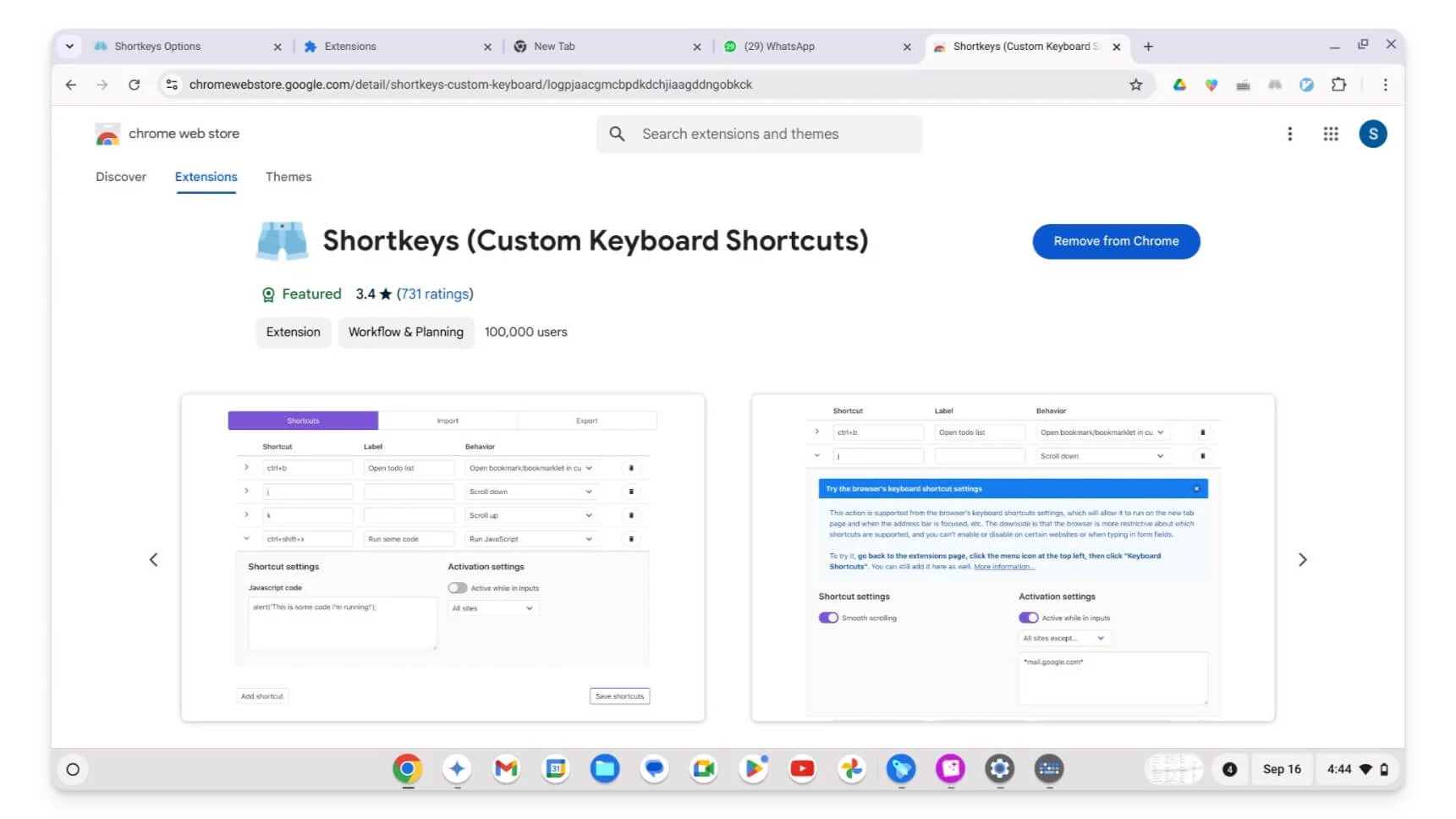The image size is (1456, 819).
Task: Click the Workflow & Planning category chip
Action: (405, 332)
